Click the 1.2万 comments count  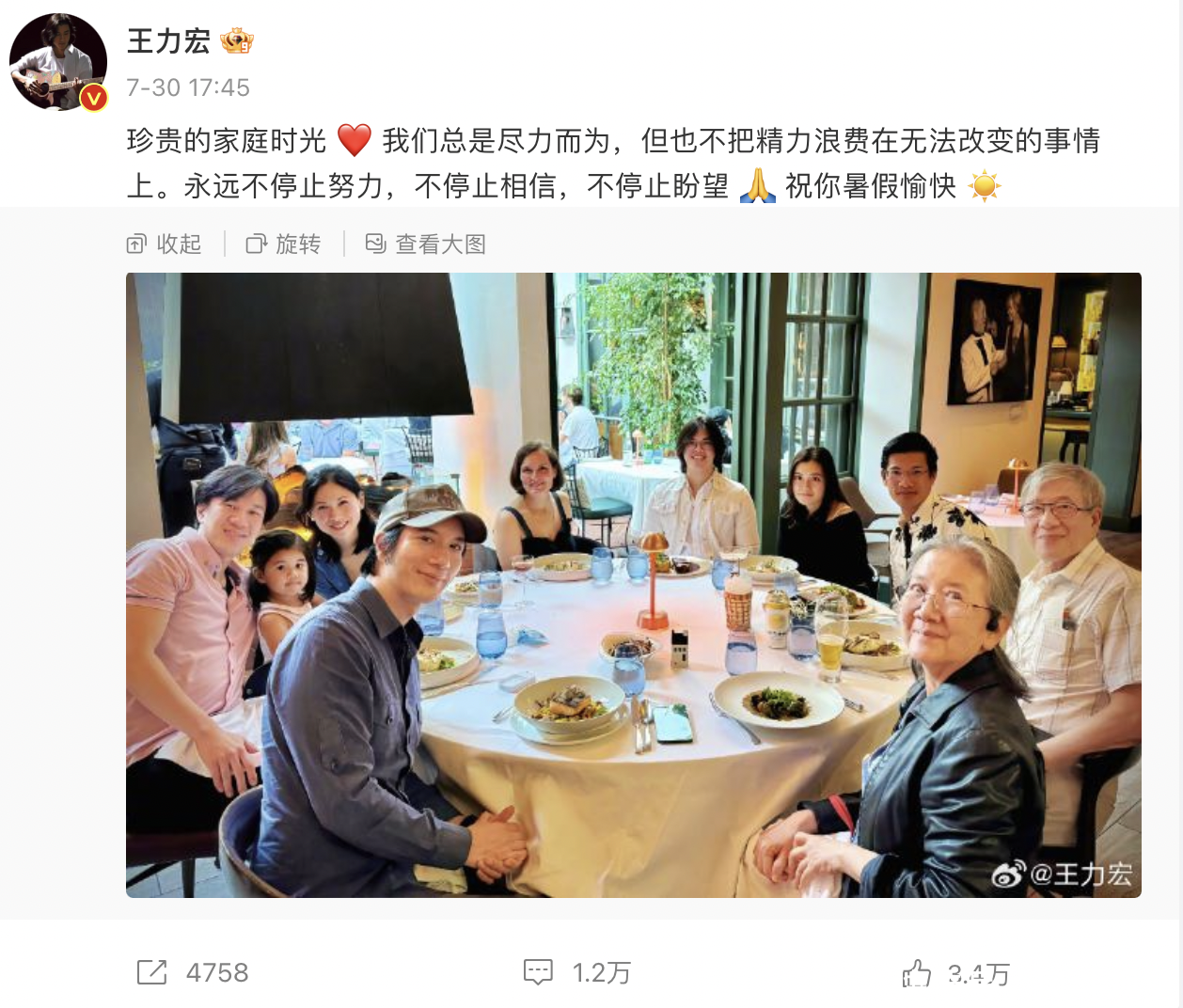(x=601, y=972)
